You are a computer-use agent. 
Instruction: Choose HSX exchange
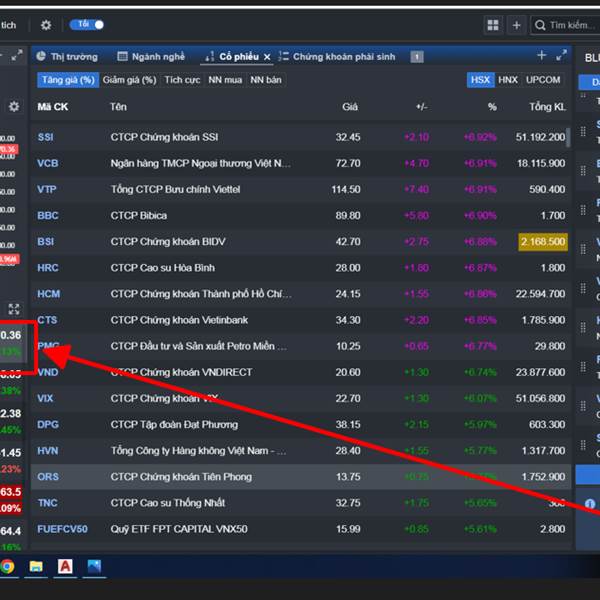click(480, 80)
